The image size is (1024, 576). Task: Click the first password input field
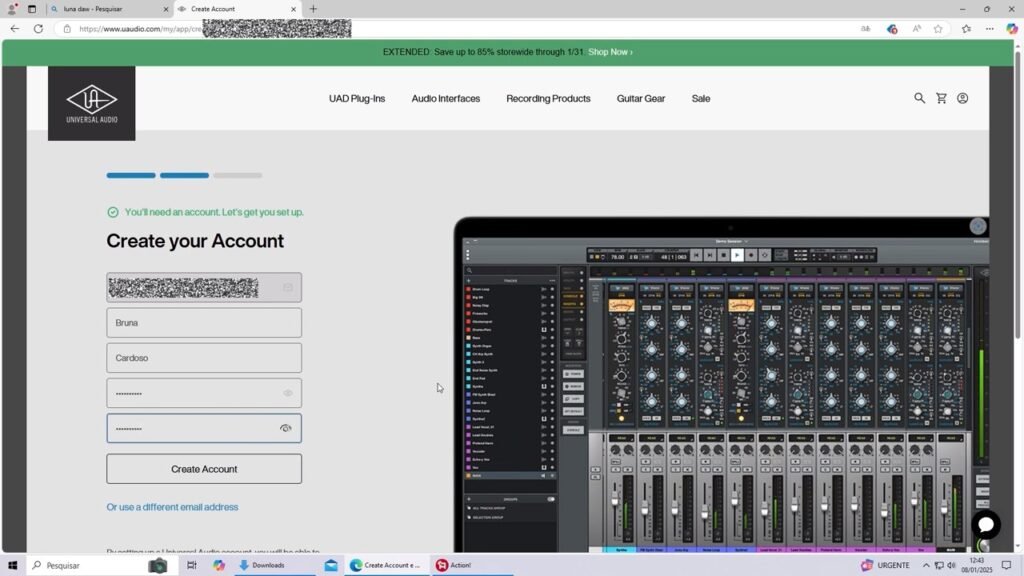tap(204, 393)
